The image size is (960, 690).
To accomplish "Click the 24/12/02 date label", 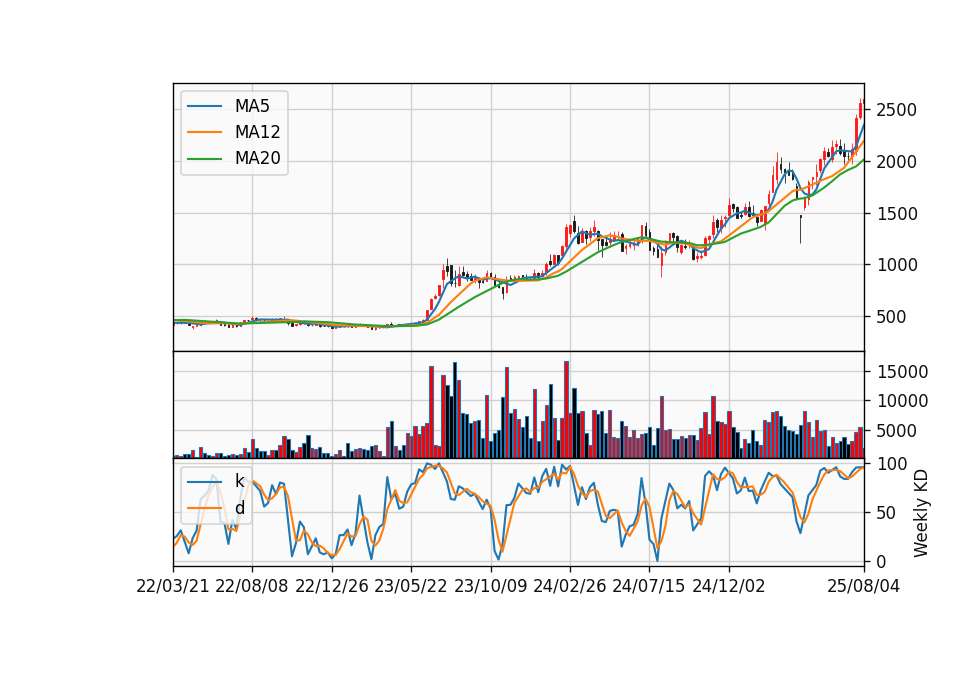I will 729,587.
